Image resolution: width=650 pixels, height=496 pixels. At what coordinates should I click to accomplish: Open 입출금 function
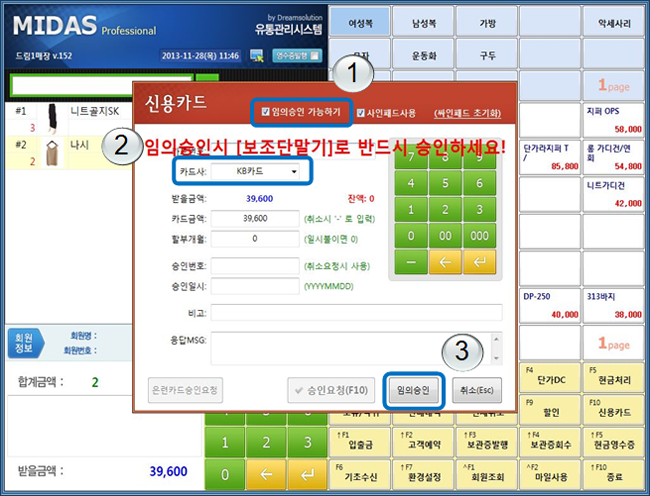pos(360,443)
